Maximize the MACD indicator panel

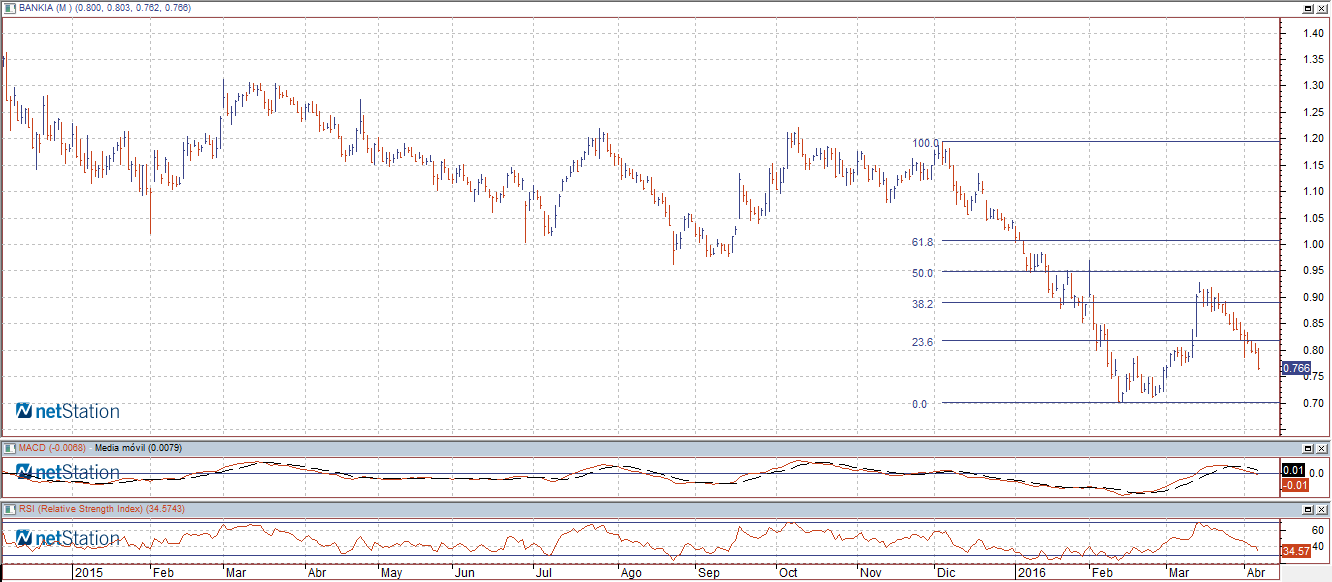1307,447
